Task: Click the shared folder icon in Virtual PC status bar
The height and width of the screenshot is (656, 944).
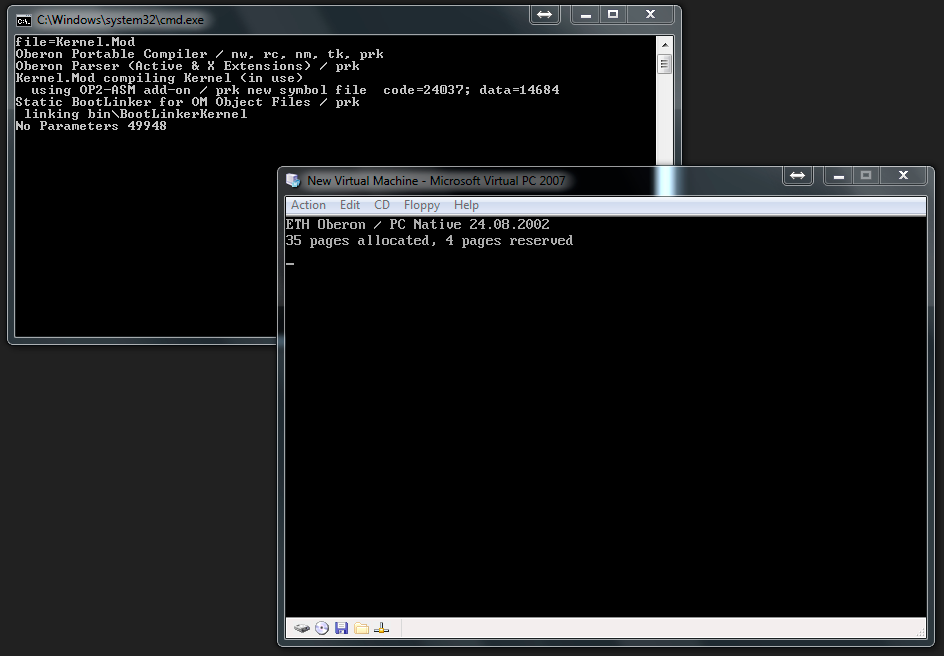Action: click(x=361, y=628)
